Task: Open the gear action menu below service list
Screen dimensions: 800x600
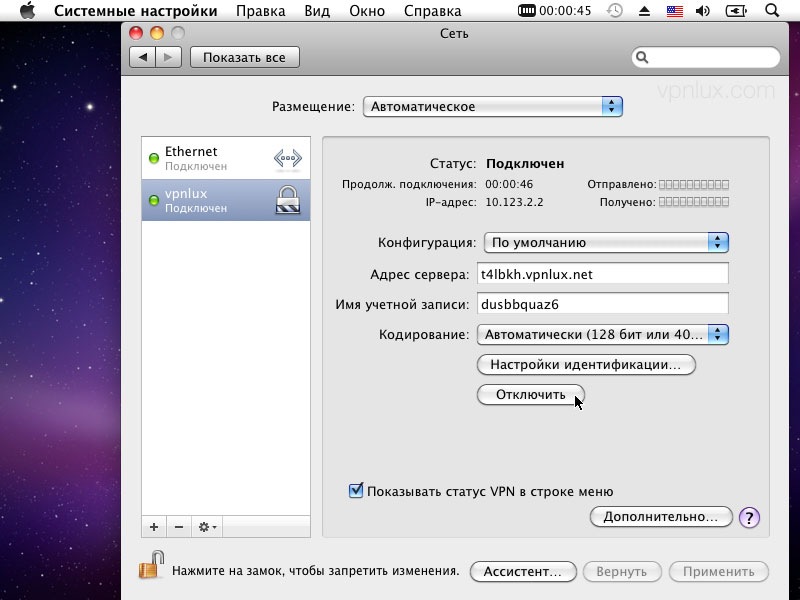Action: click(207, 527)
